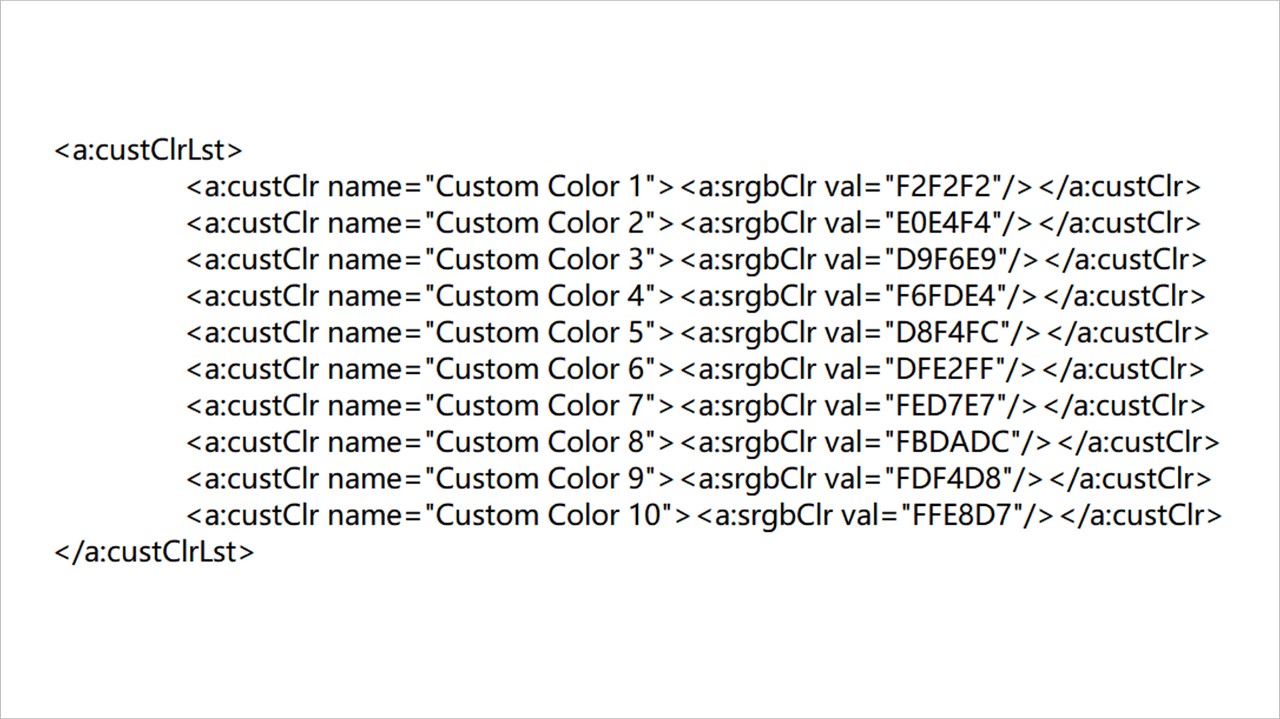The height and width of the screenshot is (719, 1280).
Task: Click the hex value D8F4FC
Action: (945, 332)
